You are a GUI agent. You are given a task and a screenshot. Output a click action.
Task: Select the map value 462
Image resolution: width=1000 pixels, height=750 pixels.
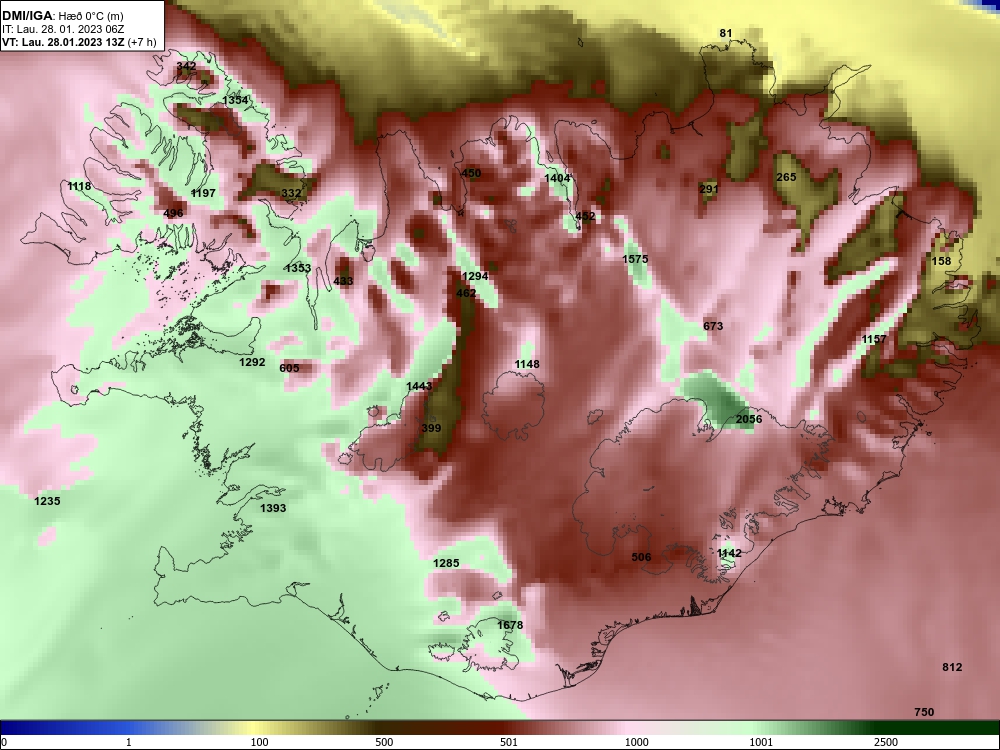point(466,293)
